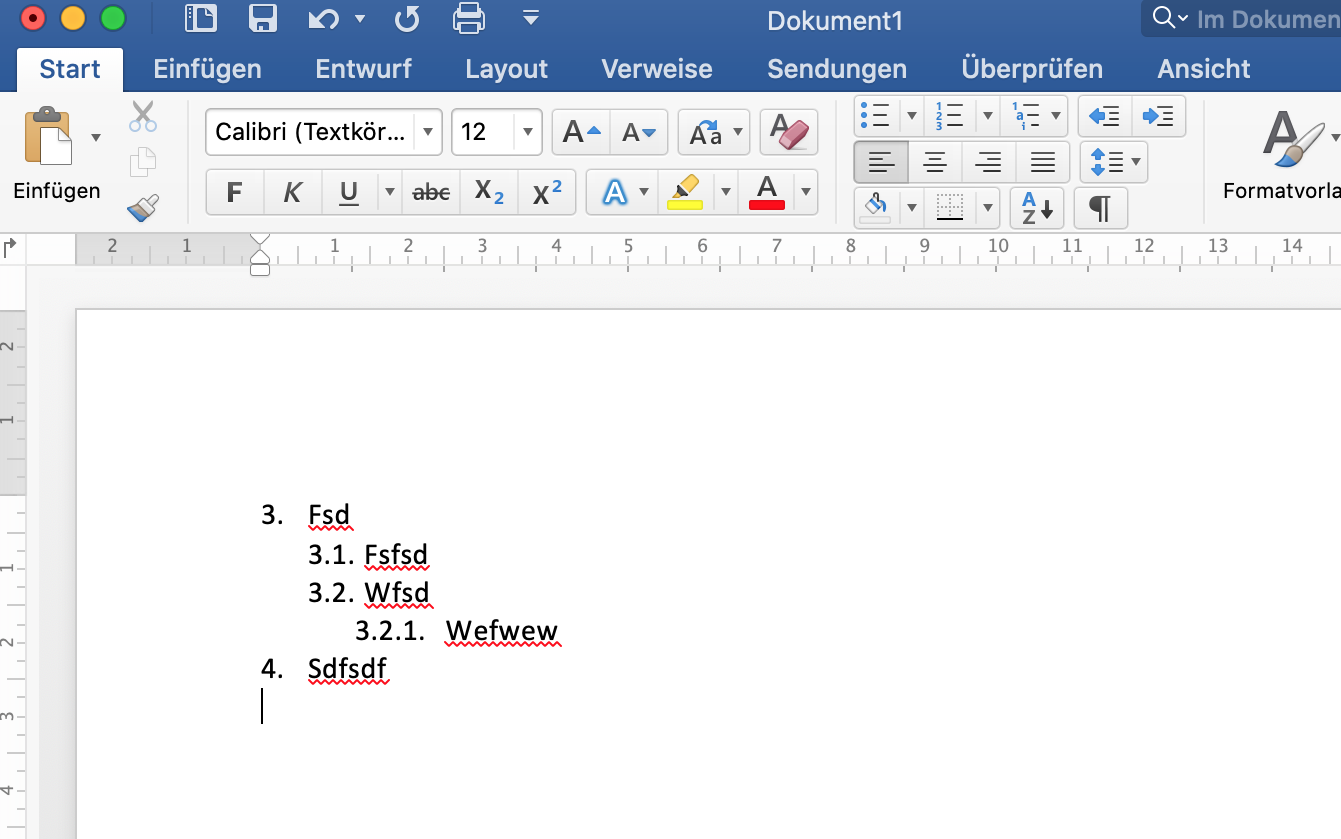Decrease the paragraph indent
This screenshot has width=1341, height=839.
click(x=1104, y=116)
